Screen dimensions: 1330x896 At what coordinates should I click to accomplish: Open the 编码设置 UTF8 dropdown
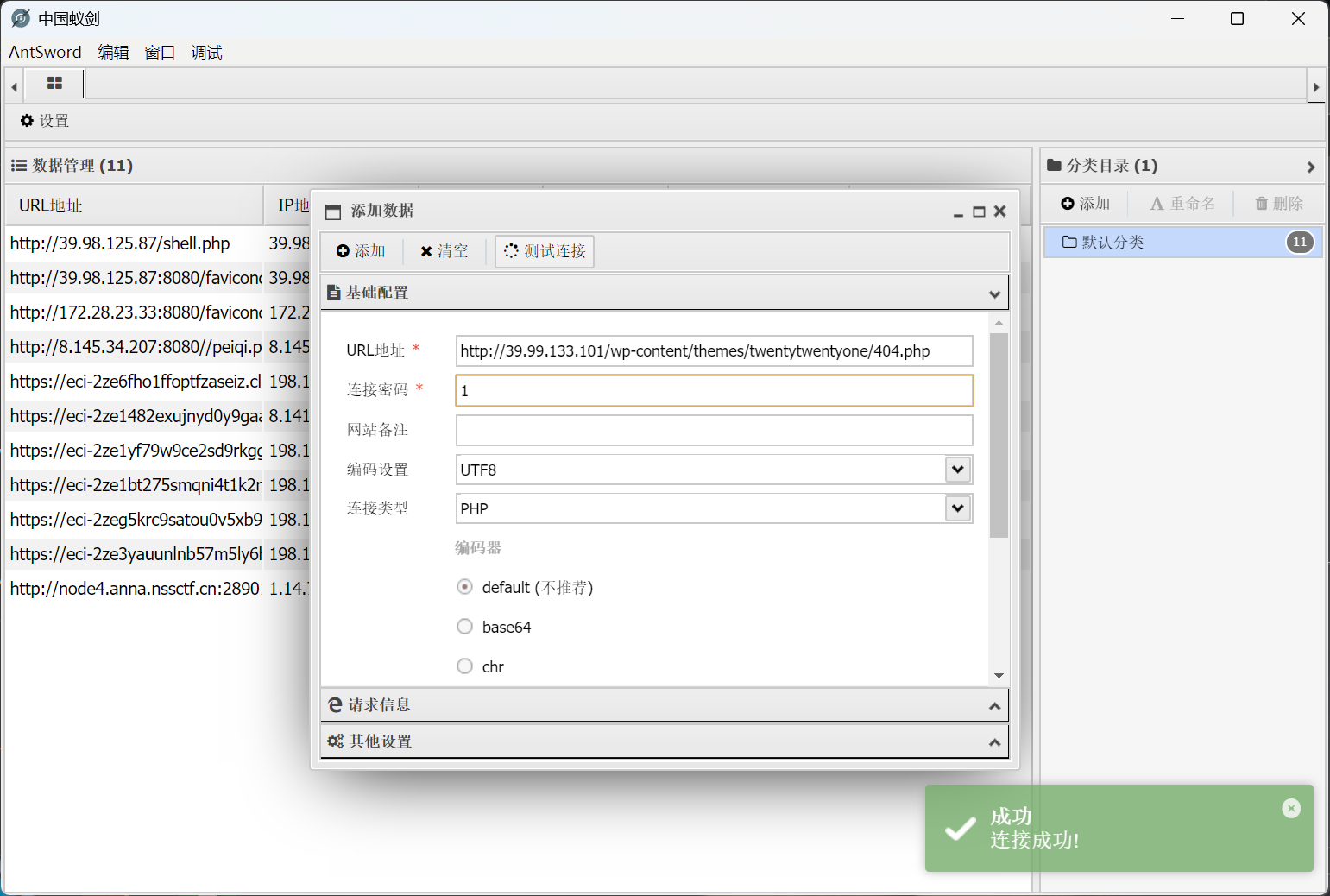[957, 470]
